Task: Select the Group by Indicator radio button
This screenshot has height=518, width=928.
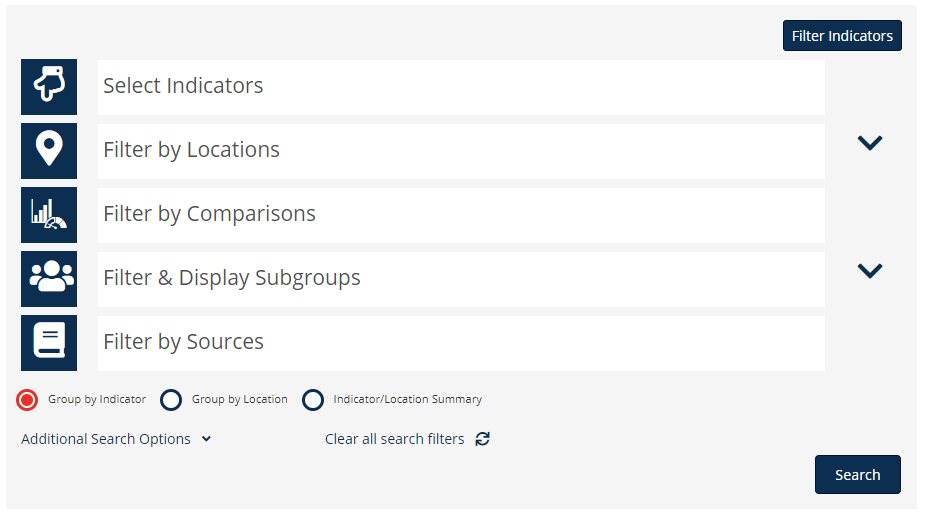Action: click(x=27, y=400)
